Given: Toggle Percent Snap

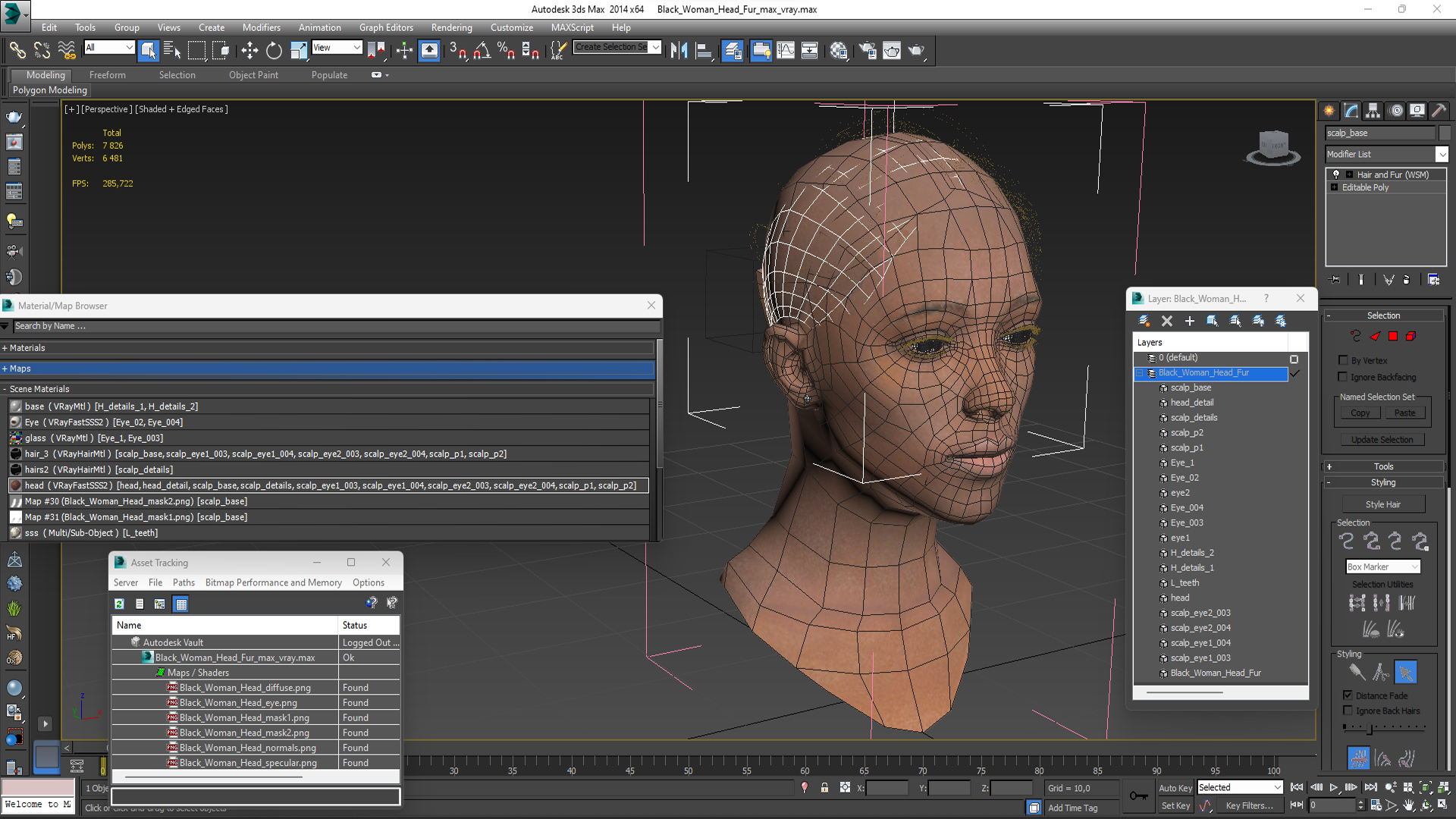Looking at the screenshot, I should (506, 50).
